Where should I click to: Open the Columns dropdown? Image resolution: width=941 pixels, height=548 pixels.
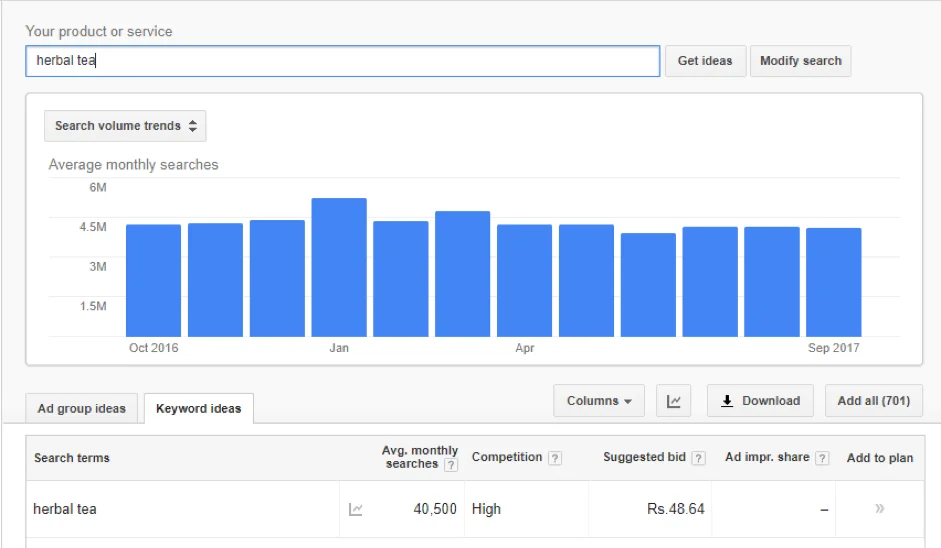[599, 401]
